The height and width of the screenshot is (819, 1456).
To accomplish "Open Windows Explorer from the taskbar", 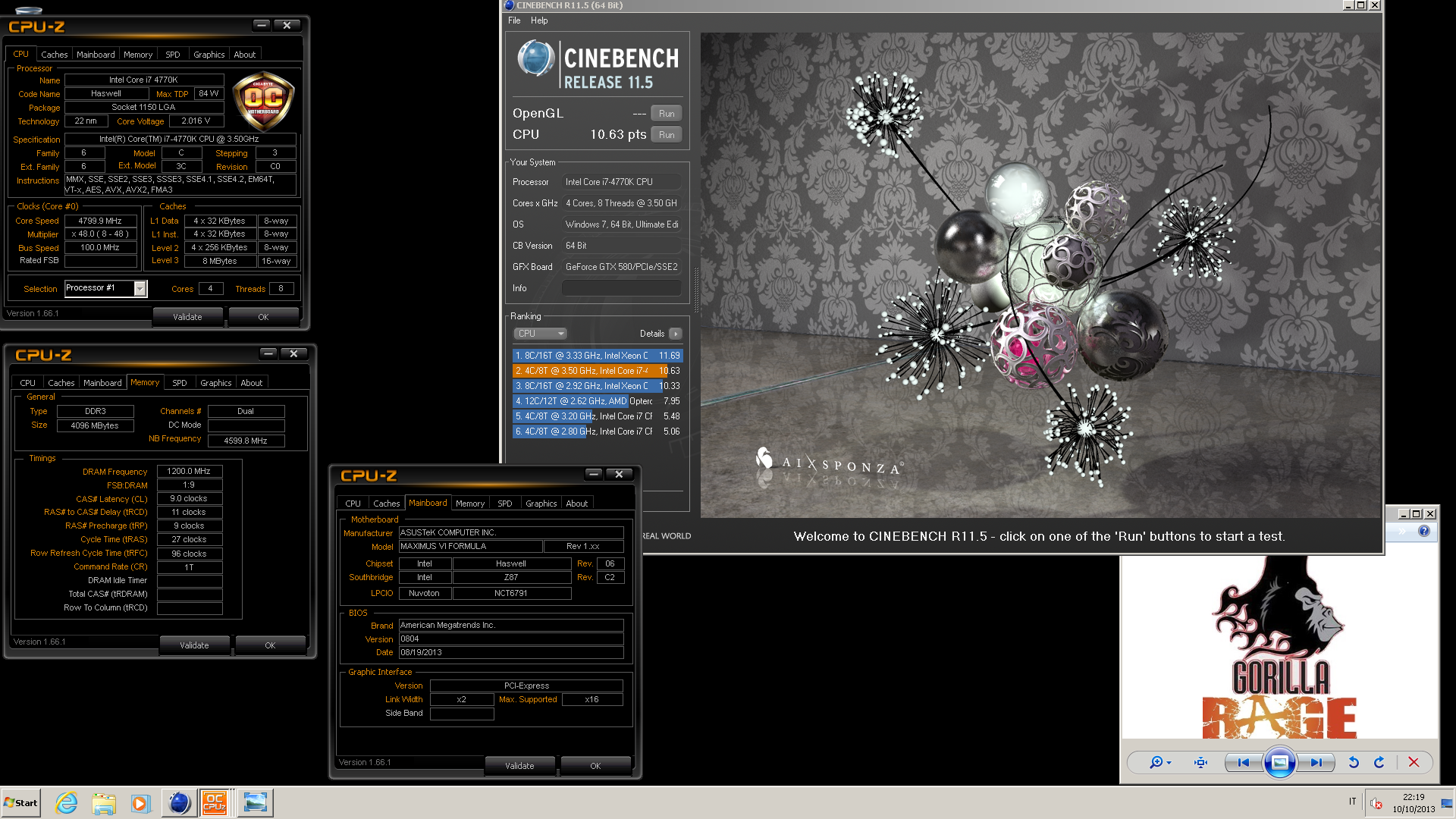I will [x=104, y=802].
